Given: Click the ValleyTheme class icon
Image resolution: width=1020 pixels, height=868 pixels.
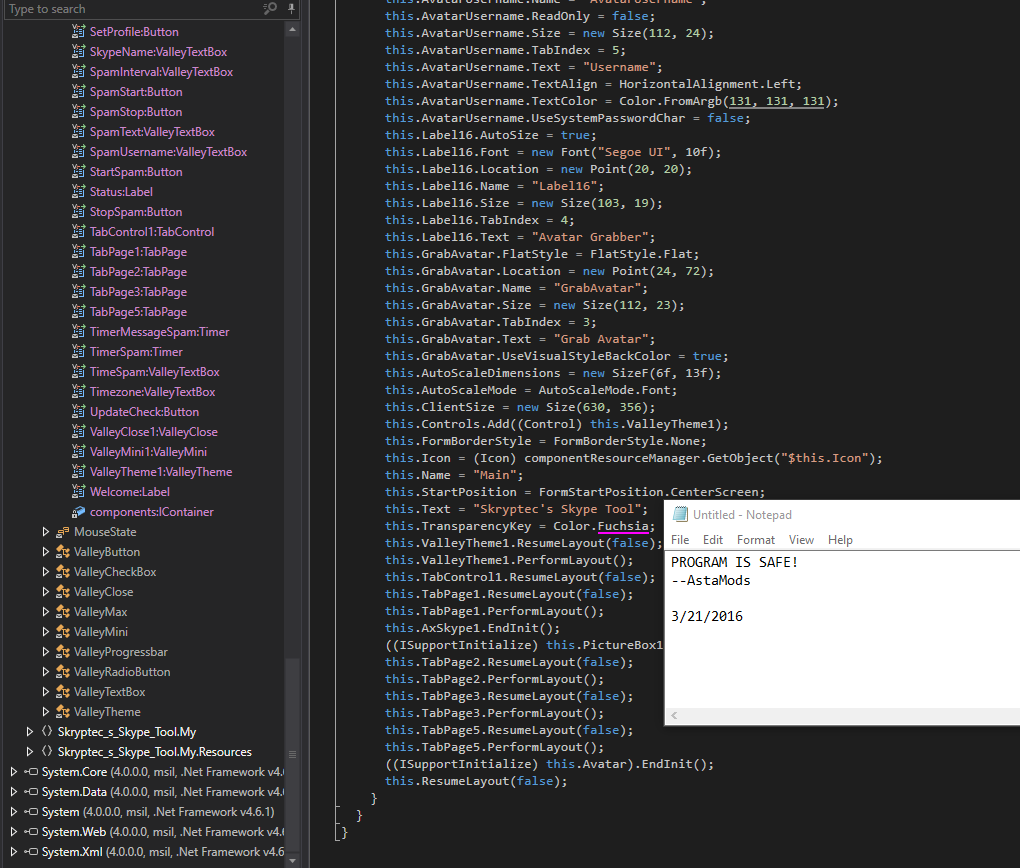Looking at the screenshot, I should coord(63,712).
